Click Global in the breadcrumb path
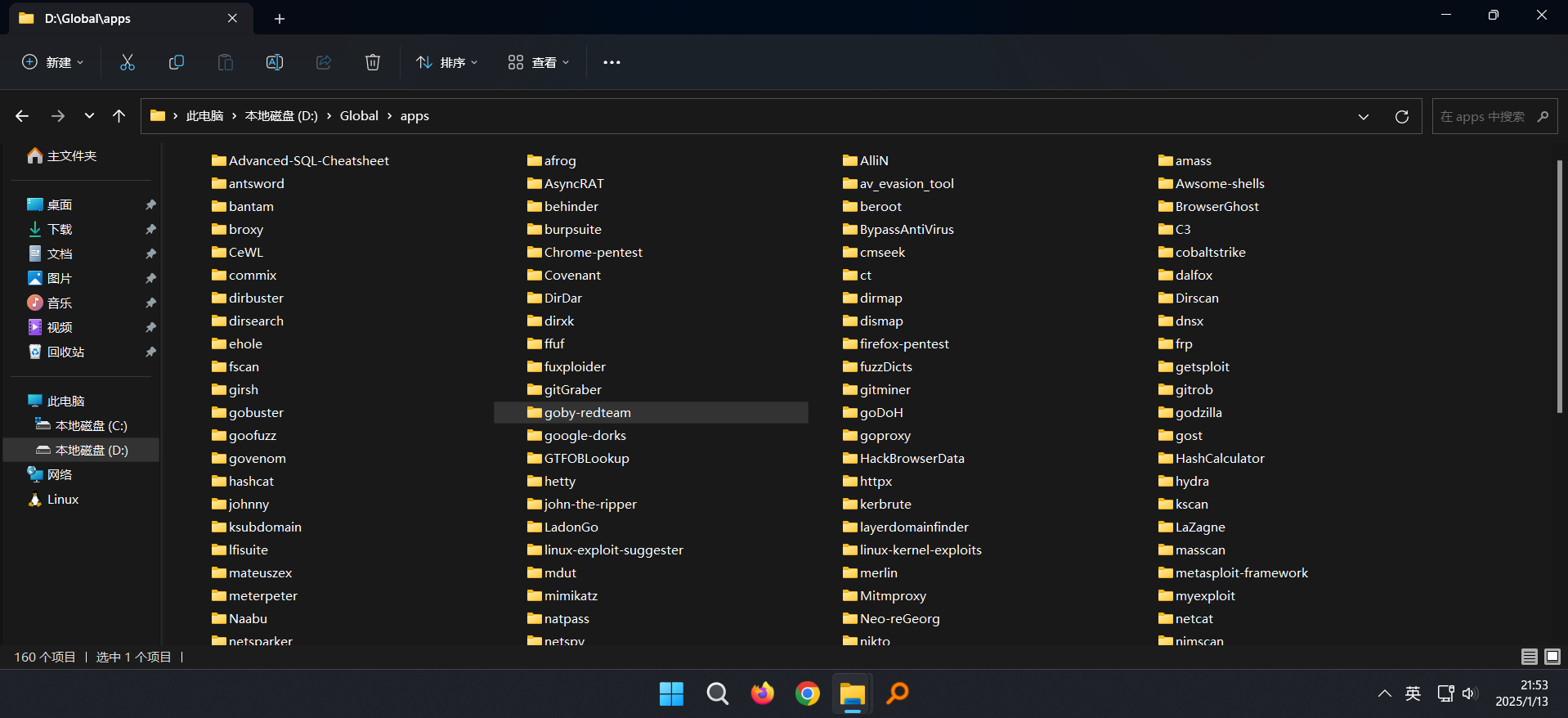1568x718 pixels. (x=359, y=116)
